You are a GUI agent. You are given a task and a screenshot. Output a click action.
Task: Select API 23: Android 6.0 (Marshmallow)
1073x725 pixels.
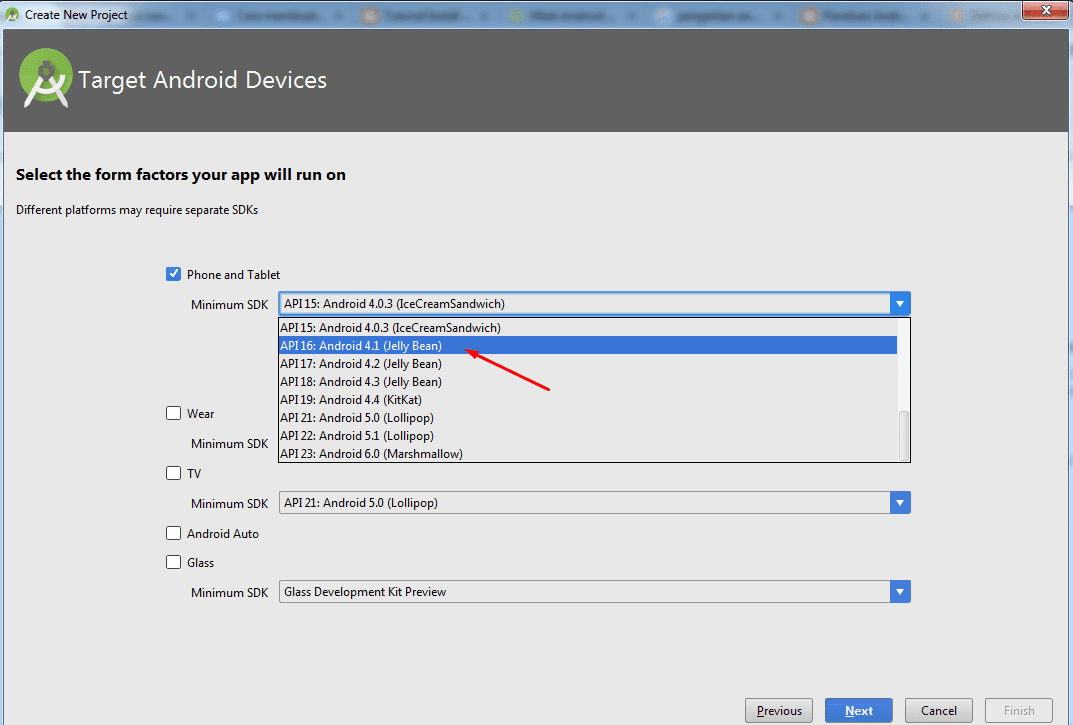pyautogui.click(x=371, y=454)
